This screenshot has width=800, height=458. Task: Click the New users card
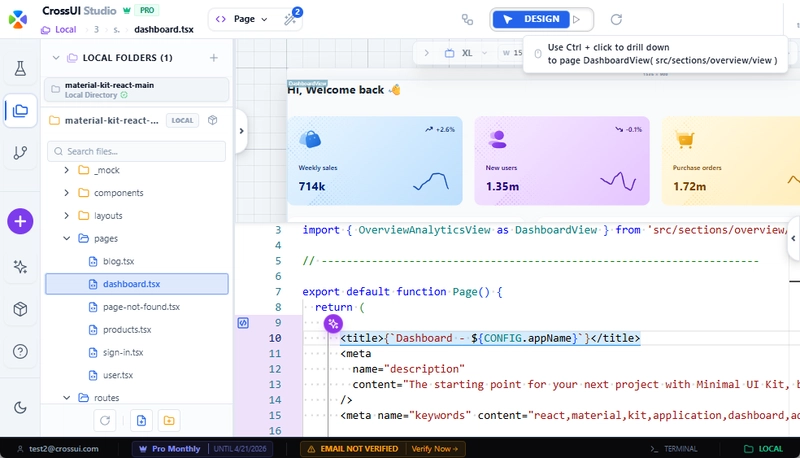pyautogui.click(x=562, y=161)
